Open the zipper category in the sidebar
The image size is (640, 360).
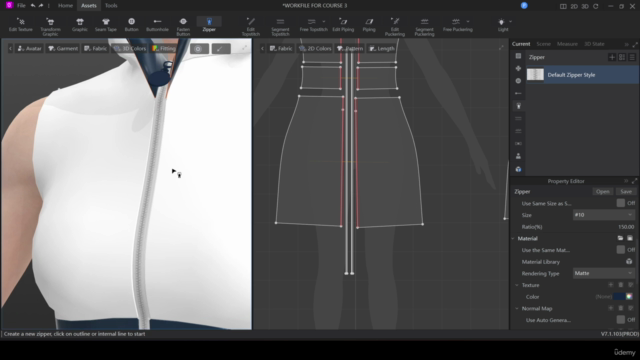(x=518, y=106)
